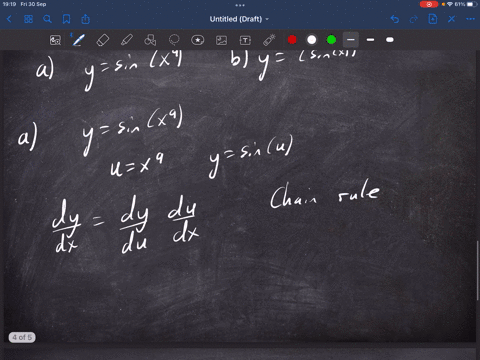Open the three-dot more options menu
This screenshot has height=360, width=480.
tap(470, 19)
